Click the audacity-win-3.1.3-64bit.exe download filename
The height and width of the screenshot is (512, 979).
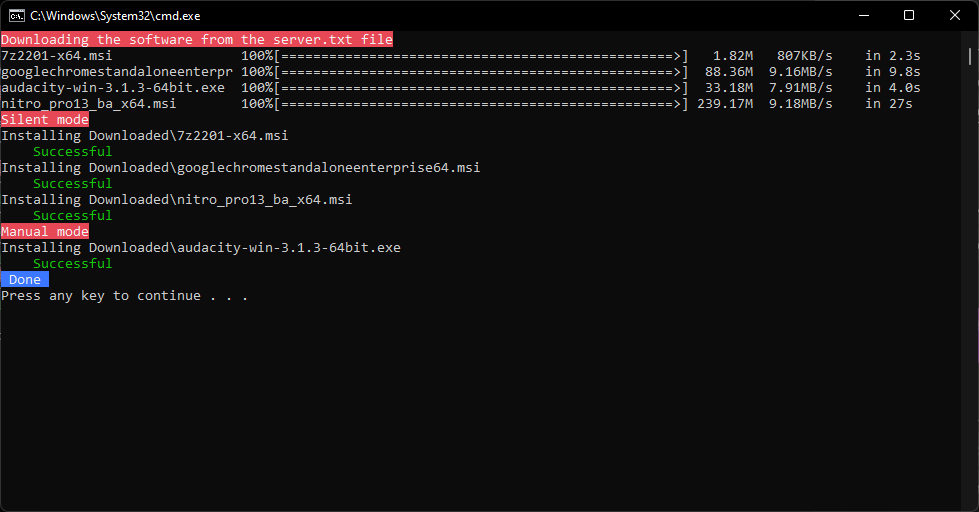[113, 88]
